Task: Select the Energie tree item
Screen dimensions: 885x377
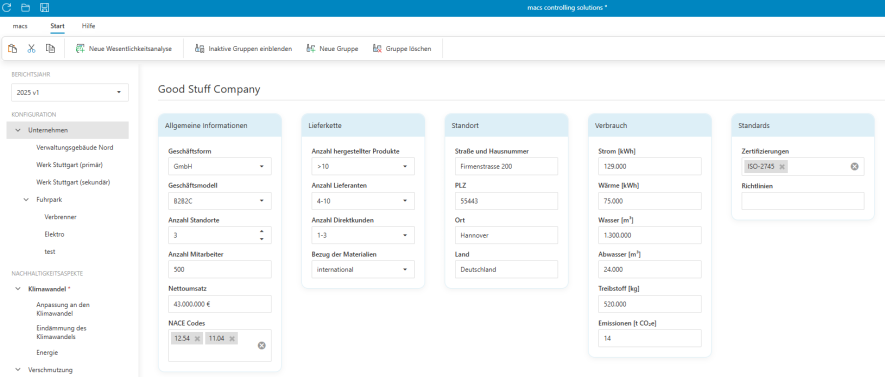Action: pos(47,353)
